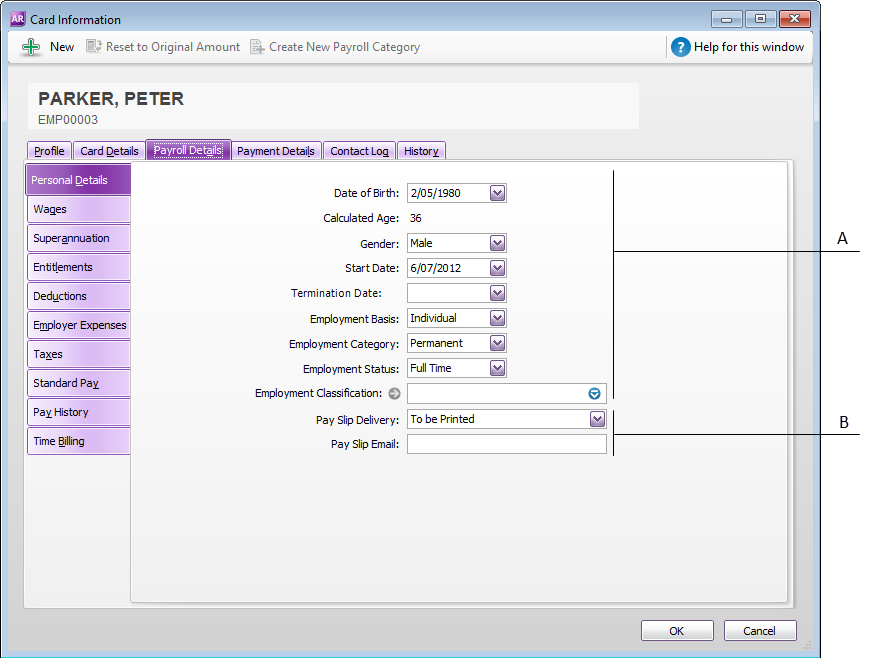
Task: Open the Employment Status dropdown
Action: (498, 368)
